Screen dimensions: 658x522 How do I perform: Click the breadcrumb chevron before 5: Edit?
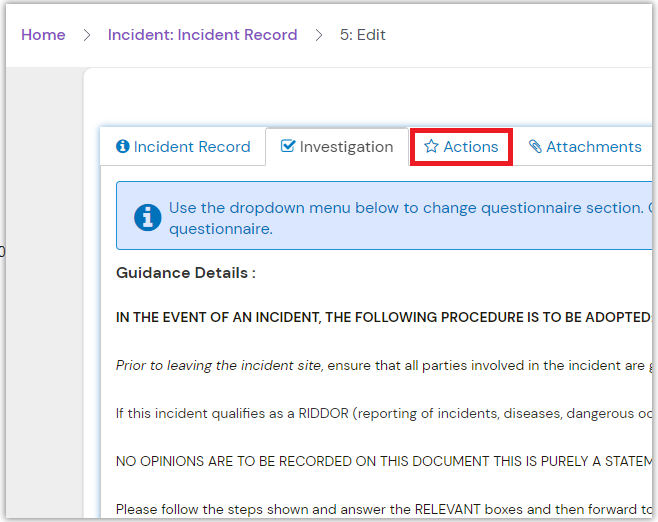[x=319, y=35]
